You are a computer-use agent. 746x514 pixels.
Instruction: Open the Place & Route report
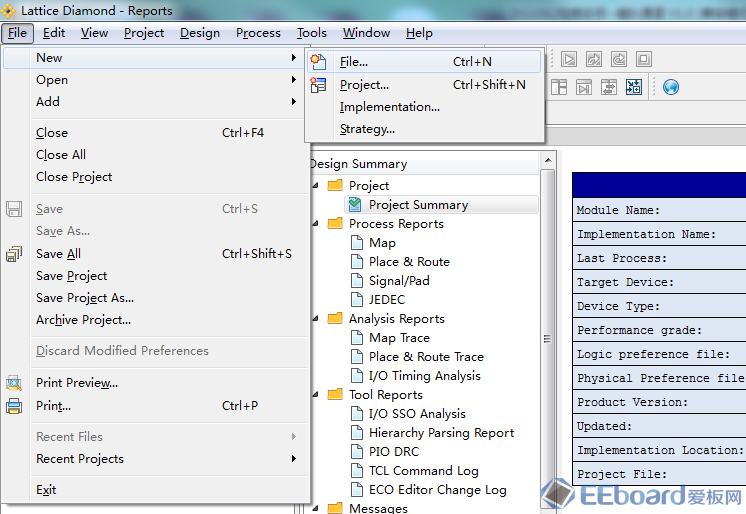click(x=409, y=262)
